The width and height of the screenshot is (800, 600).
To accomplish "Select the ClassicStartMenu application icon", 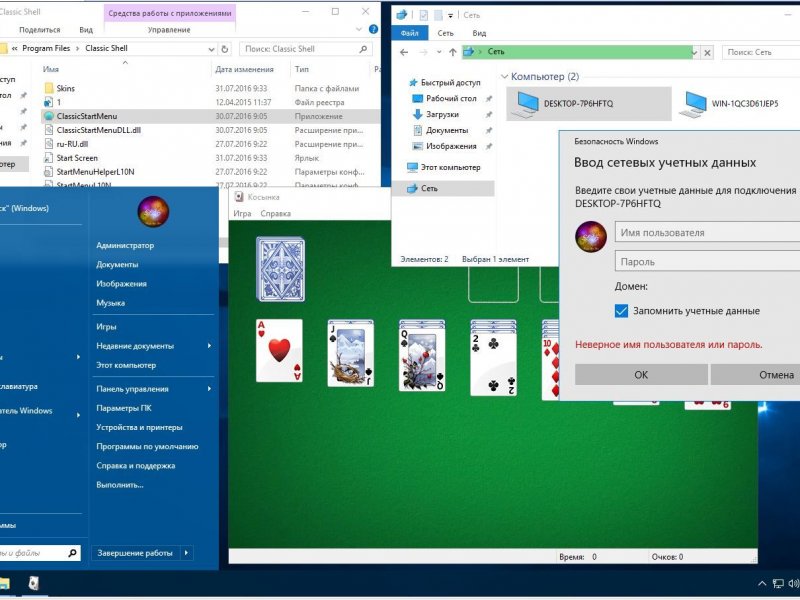I will (x=49, y=116).
